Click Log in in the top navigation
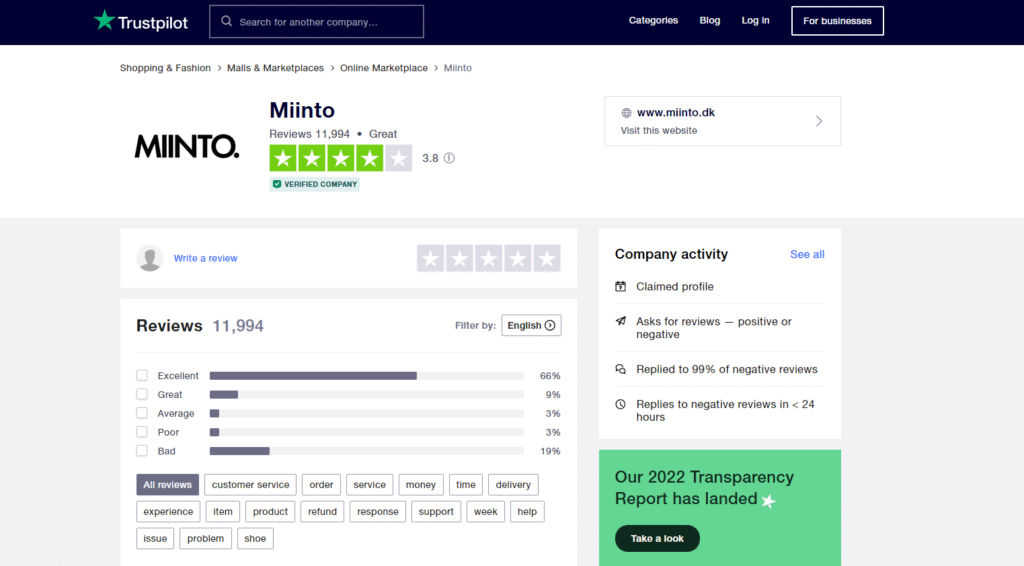The image size is (1024, 566). [756, 20]
